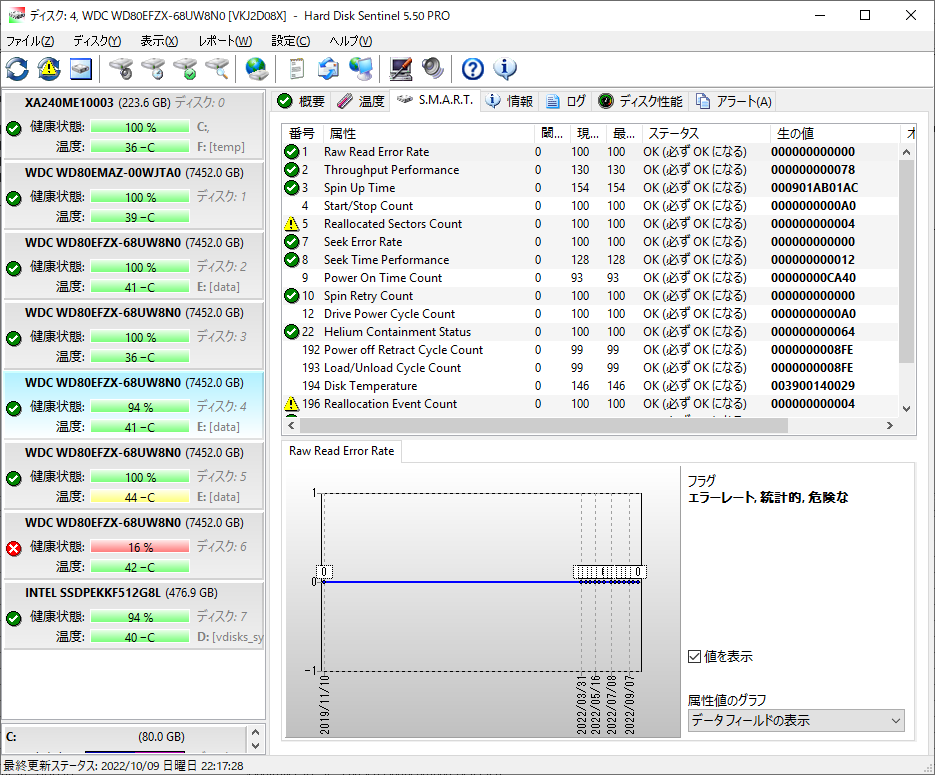Select the XA240ME10003 disk entry
The height and width of the screenshot is (775, 935).
point(134,125)
